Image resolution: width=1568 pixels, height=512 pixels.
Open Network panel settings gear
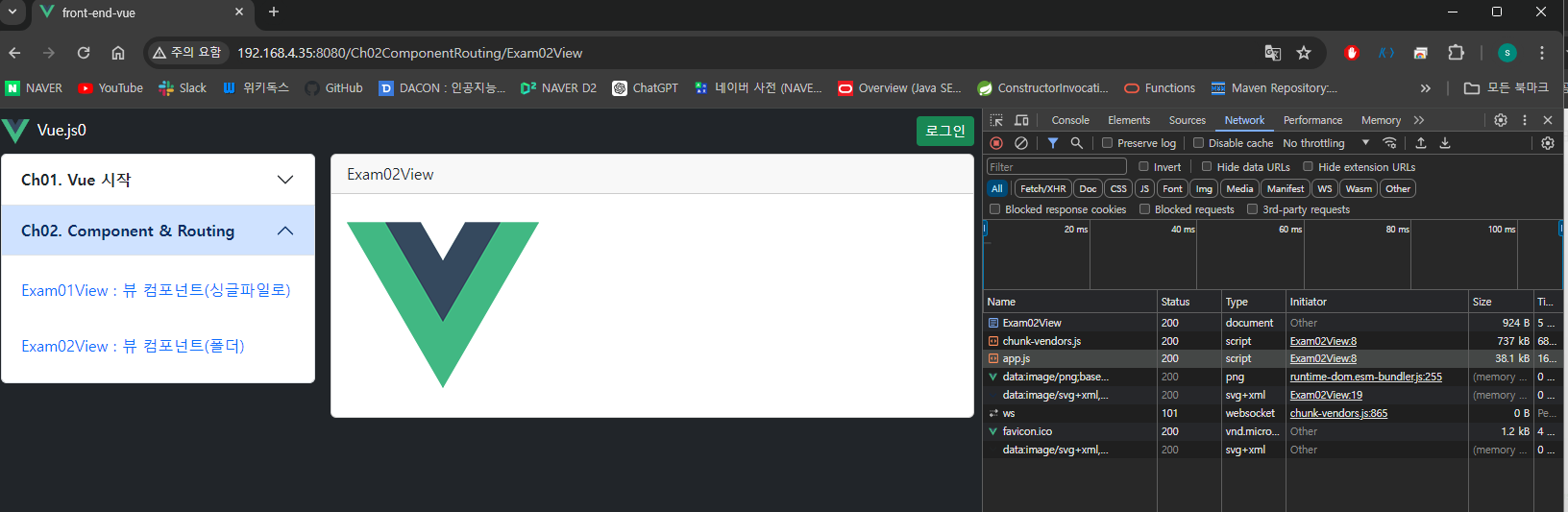(x=1548, y=143)
